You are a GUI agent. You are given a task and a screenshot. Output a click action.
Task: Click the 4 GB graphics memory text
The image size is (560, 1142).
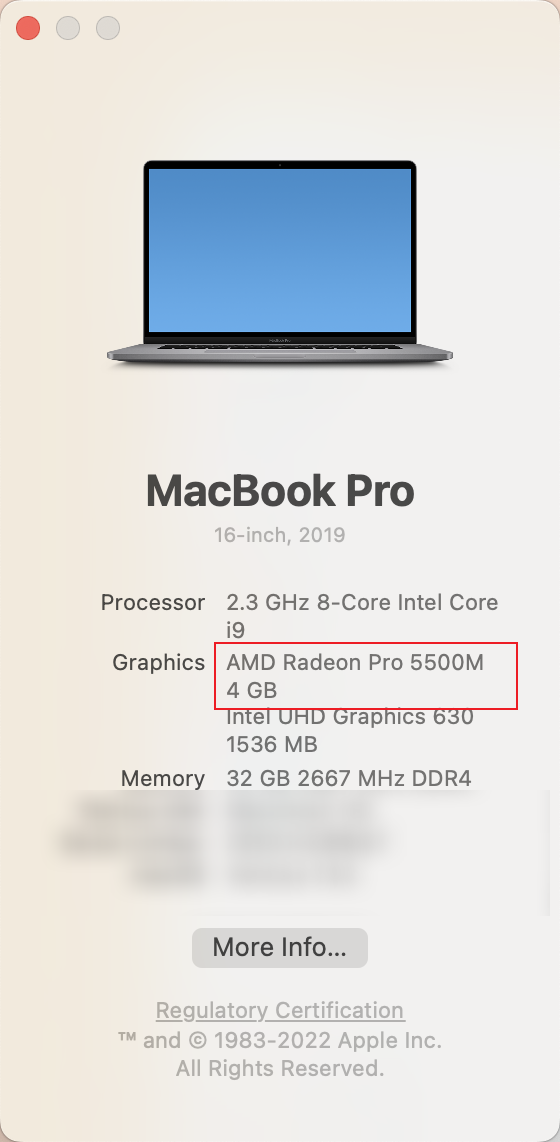click(252, 690)
